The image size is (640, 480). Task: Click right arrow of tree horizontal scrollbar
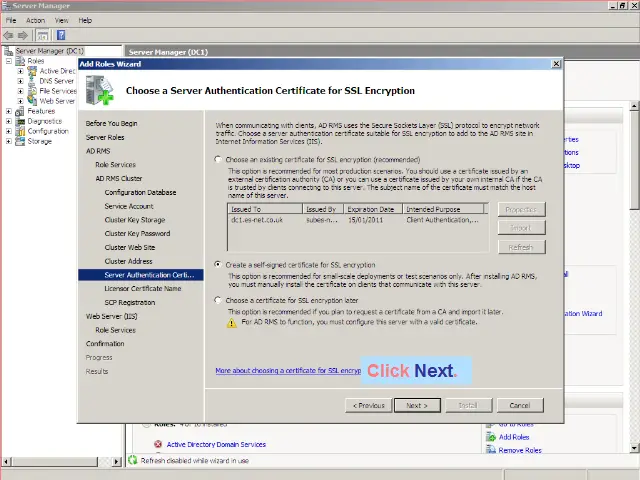tap(116, 462)
